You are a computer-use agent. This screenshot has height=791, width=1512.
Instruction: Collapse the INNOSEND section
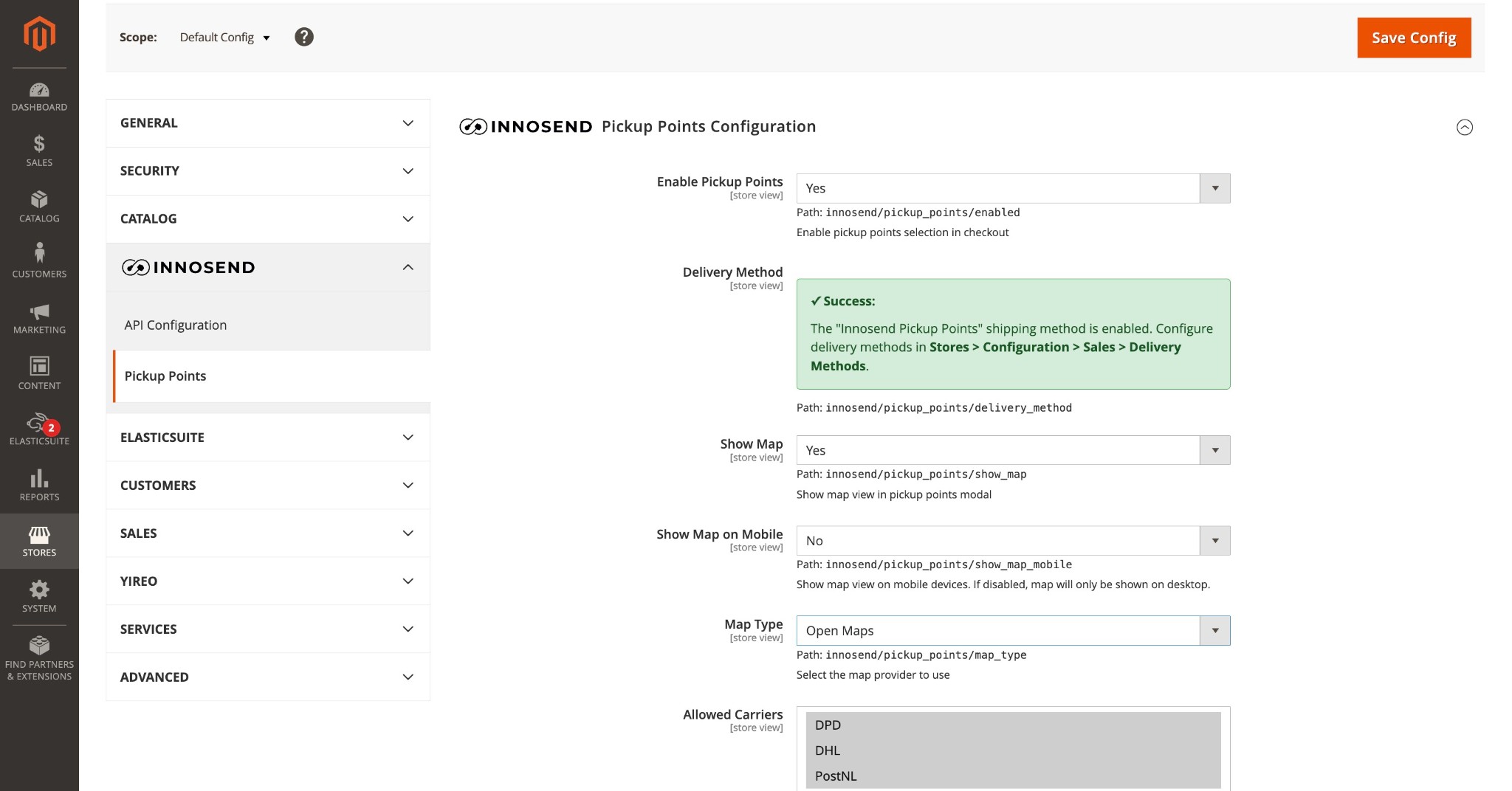(x=267, y=267)
